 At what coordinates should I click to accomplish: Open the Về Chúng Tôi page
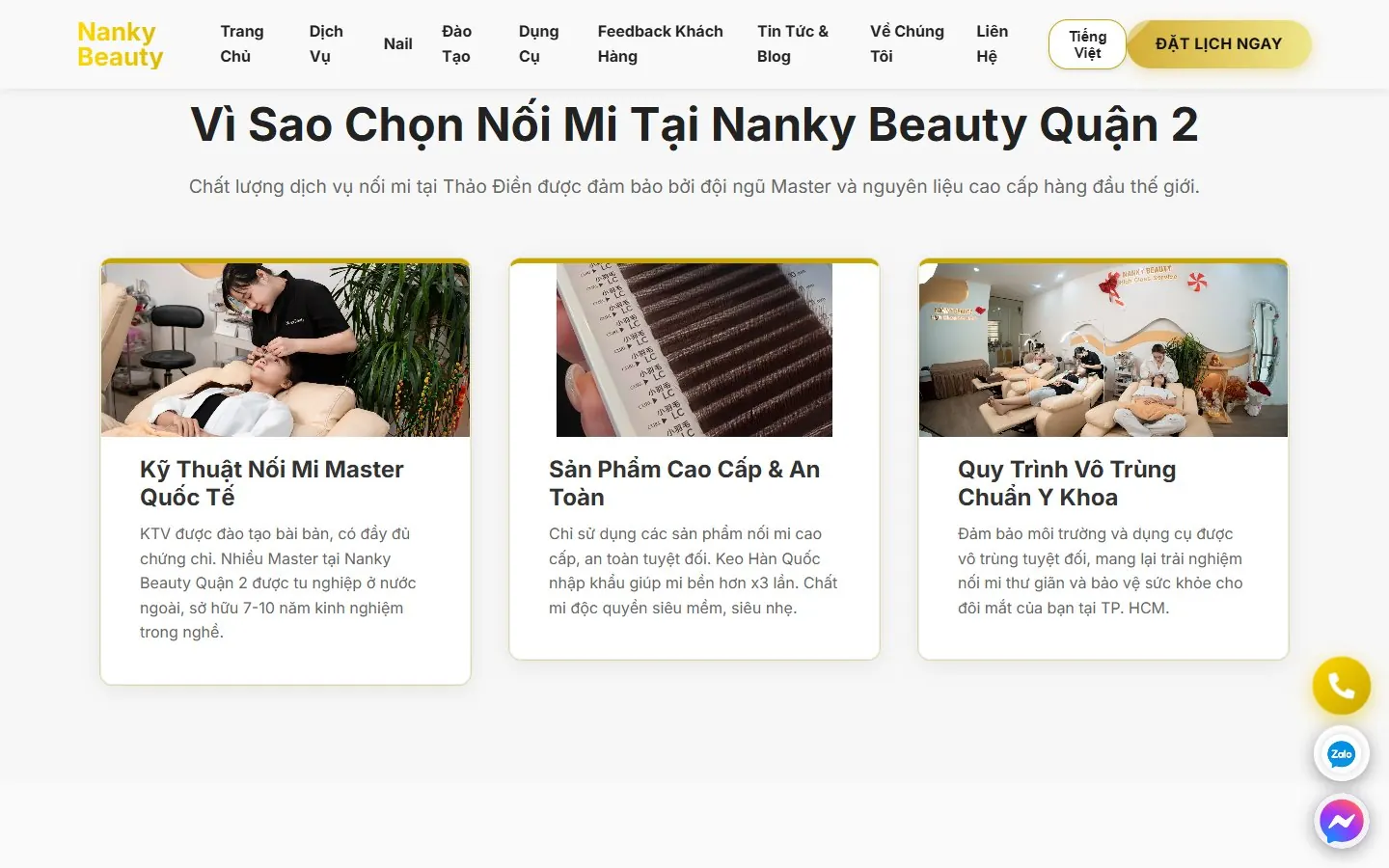tap(907, 44)
